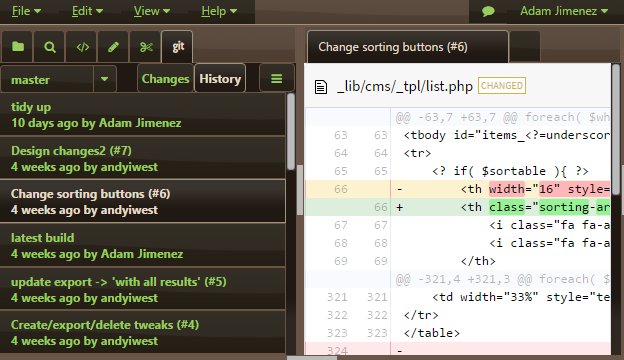Open the View menu
The height and width of the screenshot is (360, 624).
(152, 11)
